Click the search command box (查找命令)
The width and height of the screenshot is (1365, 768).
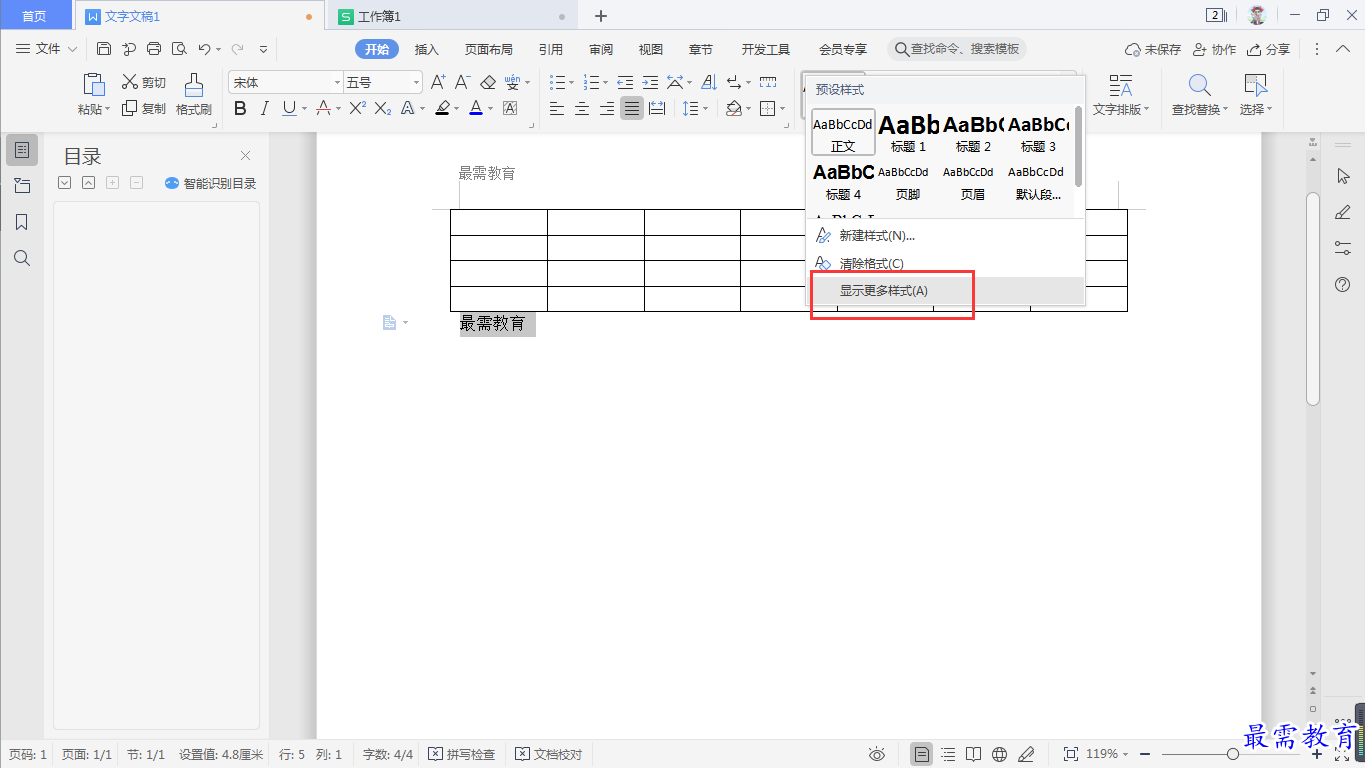tap(957, 49)
